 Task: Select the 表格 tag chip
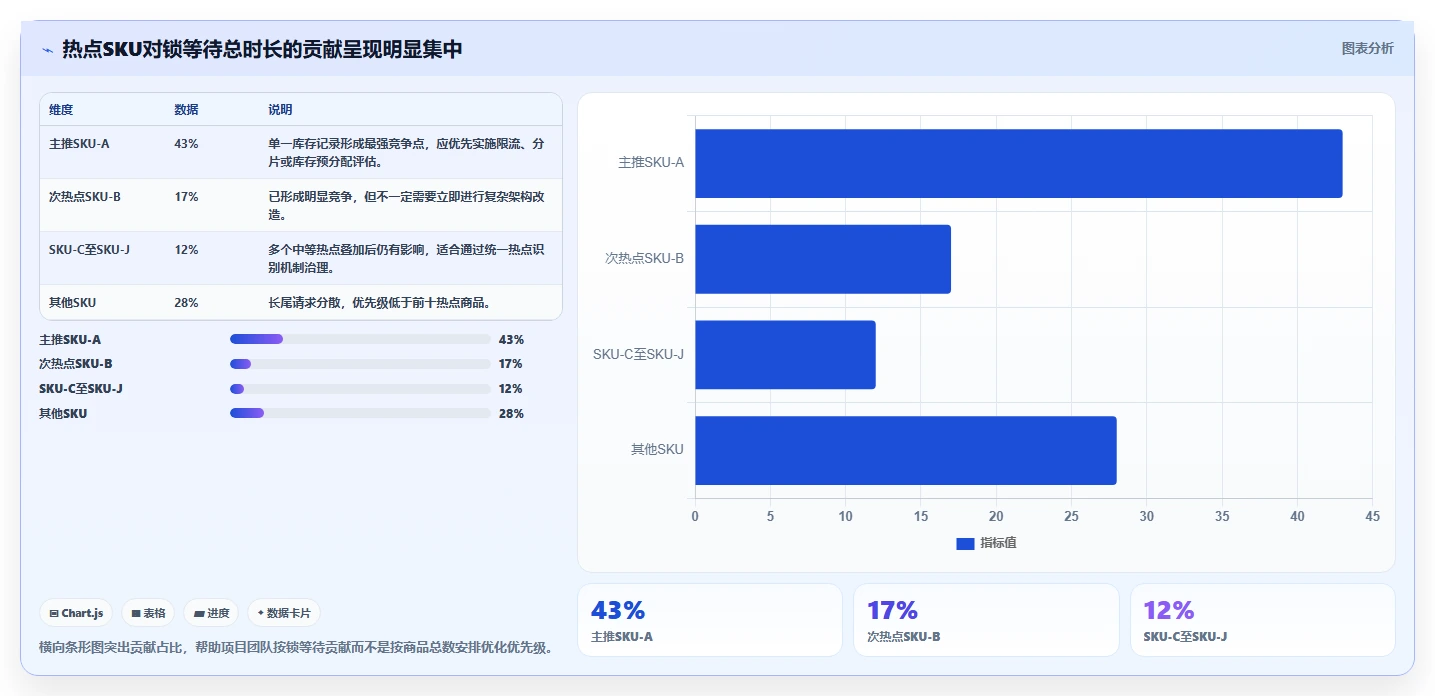(x=148, y=613)
